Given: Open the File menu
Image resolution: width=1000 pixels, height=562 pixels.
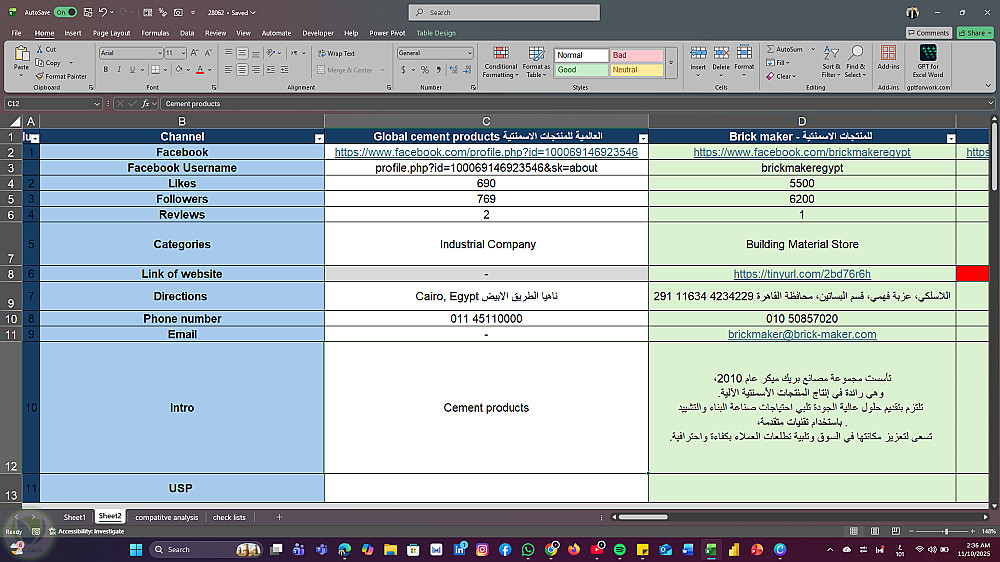Looking at the screenshot, I should pos(17,33).
